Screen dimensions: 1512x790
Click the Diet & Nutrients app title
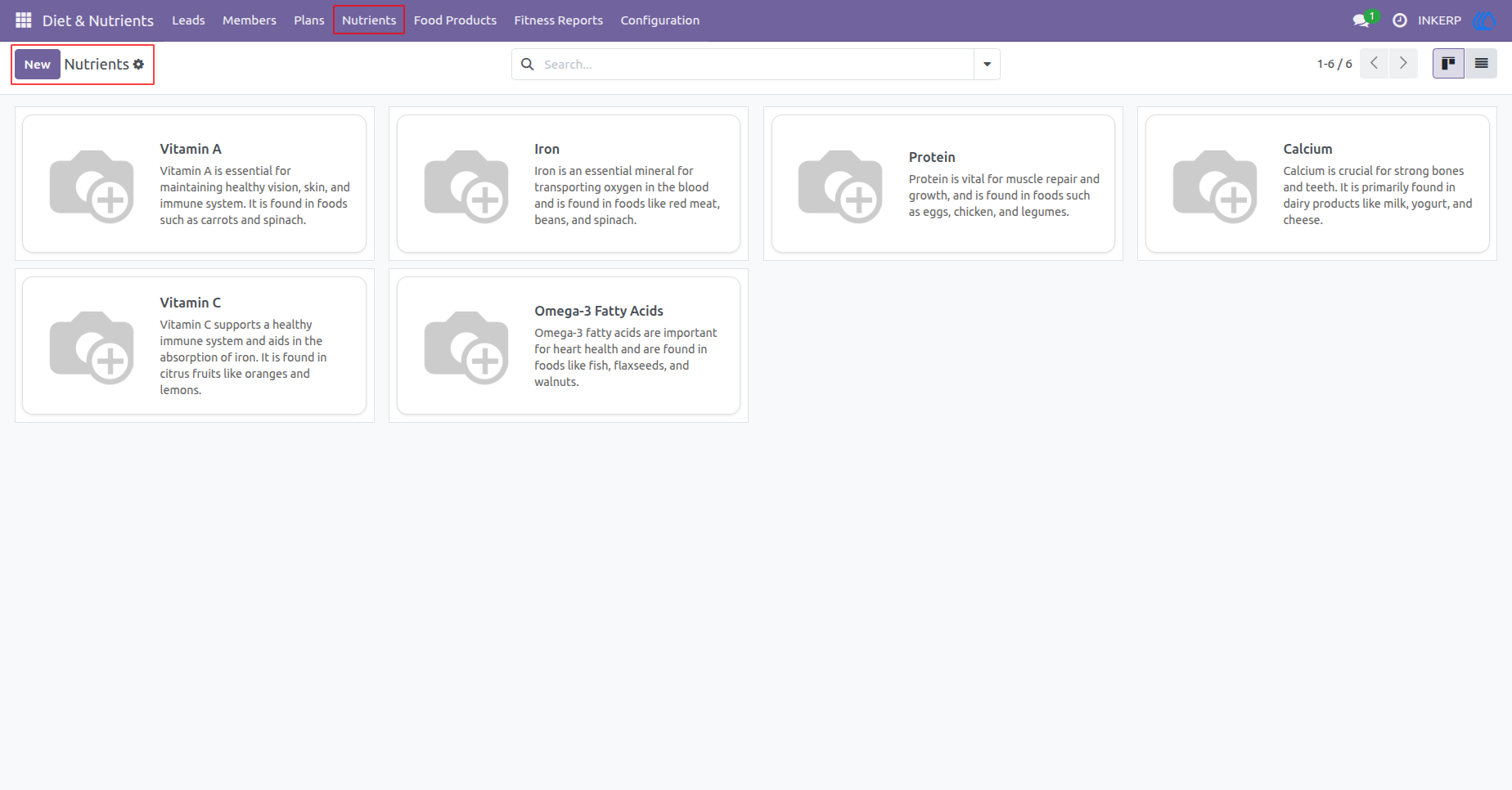98,20
